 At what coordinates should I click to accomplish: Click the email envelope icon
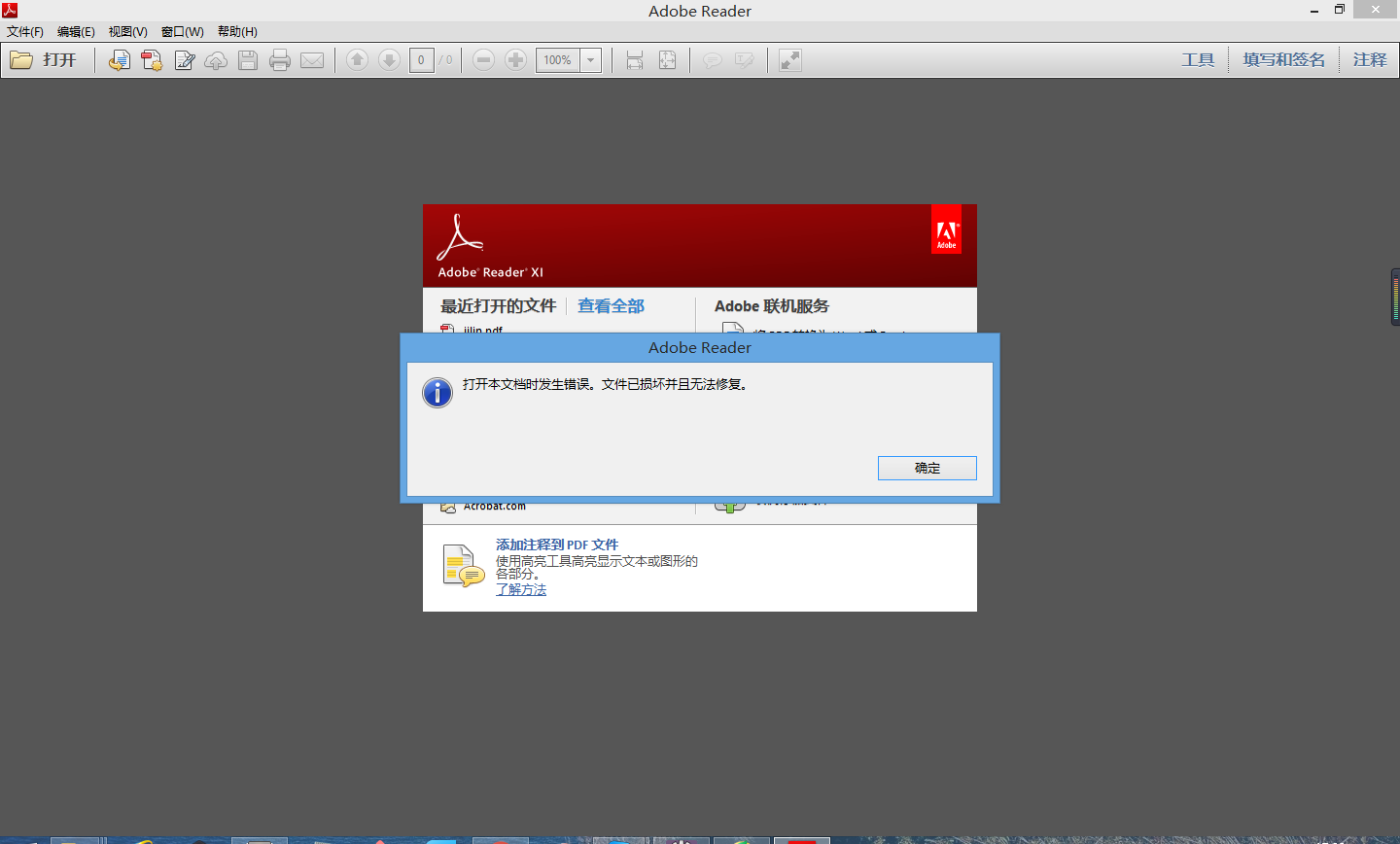click(x=312, y=60)
